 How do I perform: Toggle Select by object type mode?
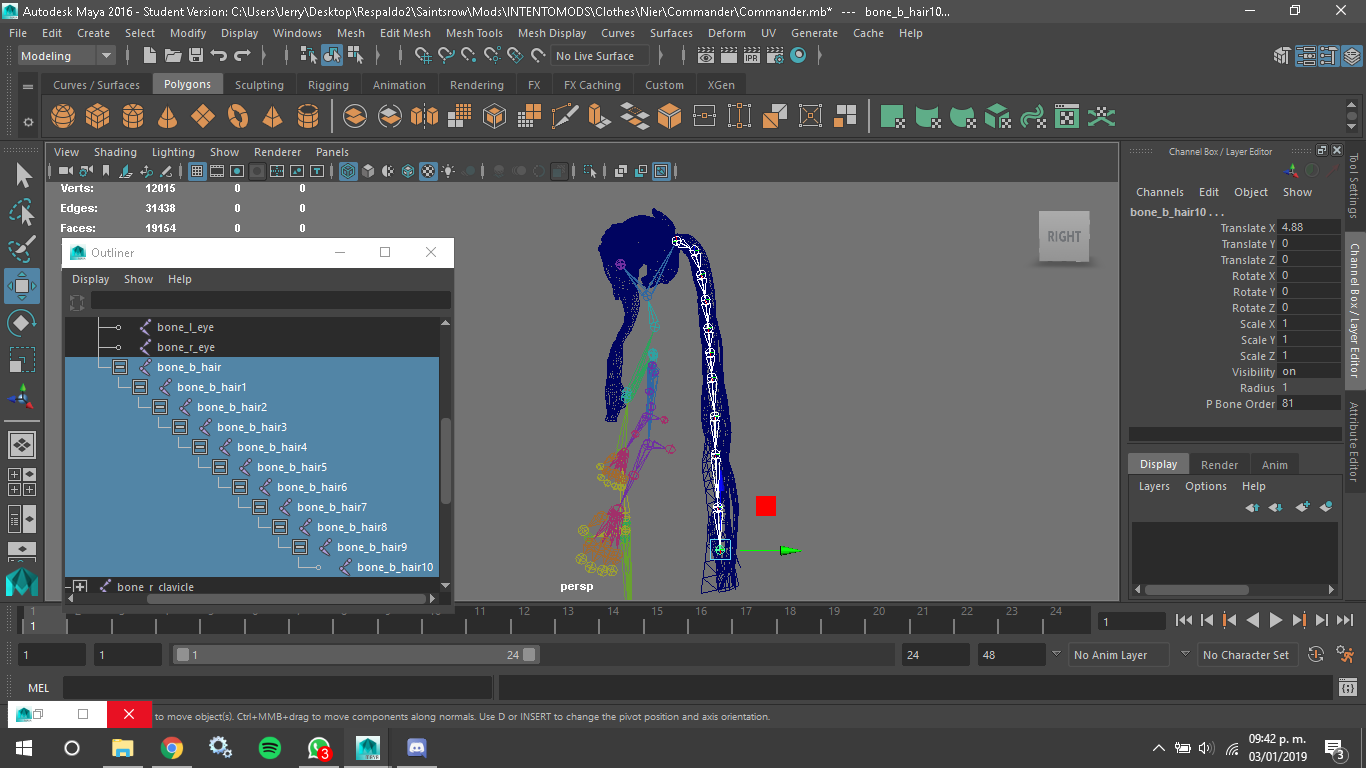(x=332, y=56)
